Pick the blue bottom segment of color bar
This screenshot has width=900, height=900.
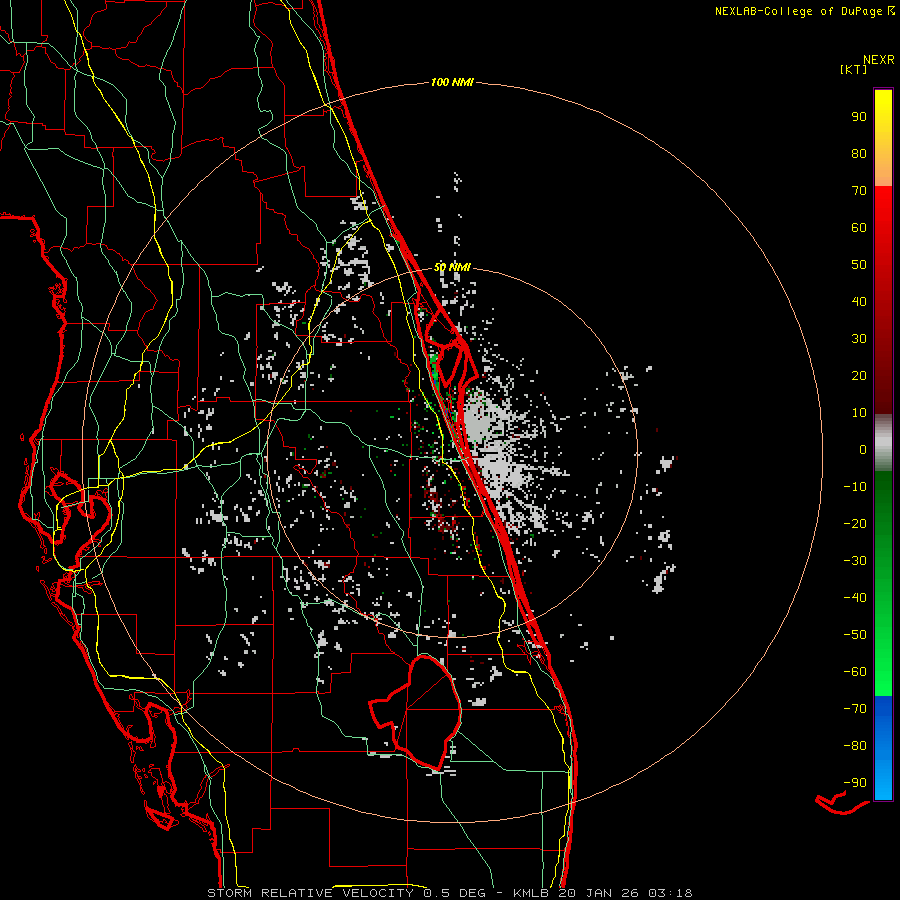883,748
